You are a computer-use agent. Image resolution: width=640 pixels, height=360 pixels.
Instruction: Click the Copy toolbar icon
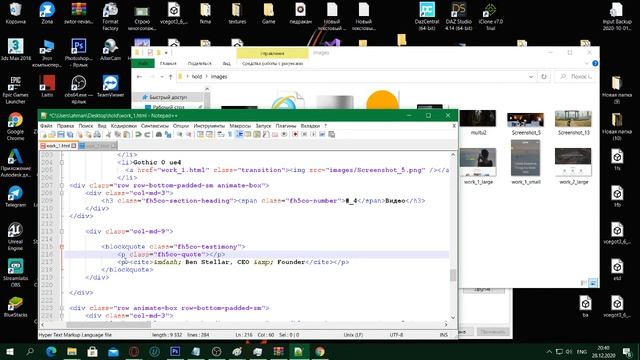tap(118, 134)
